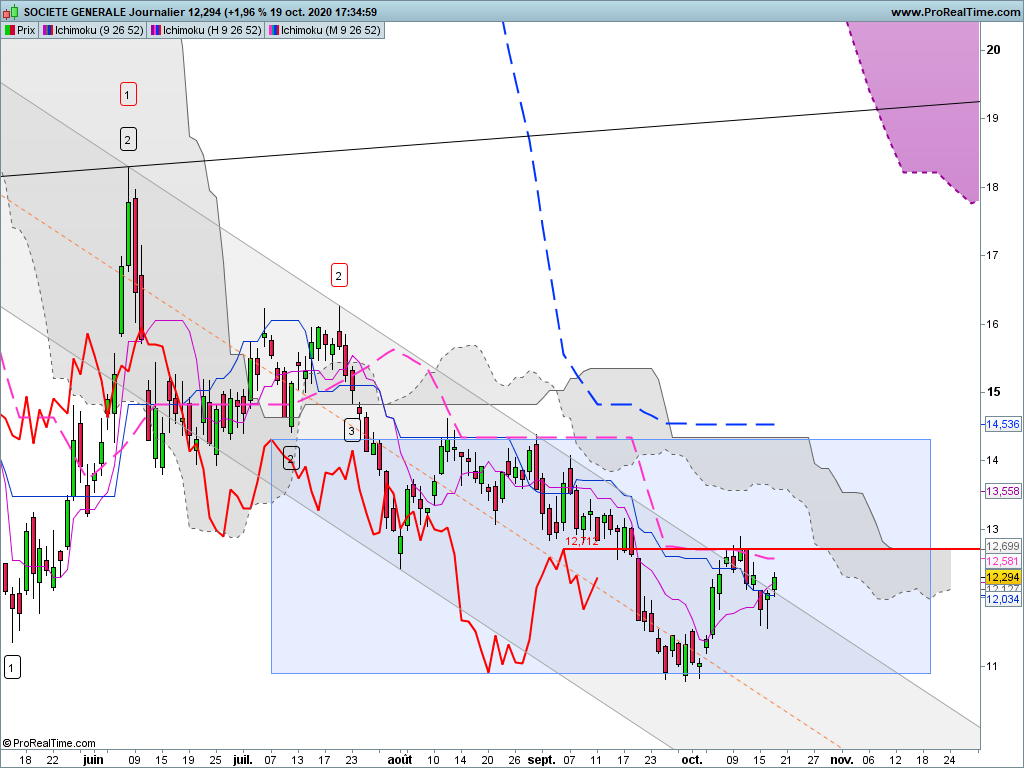Click the black label 2 below red label 1
Viewport: 1024px width, 768px height.
pyautogui.click(x=128, y=139)
